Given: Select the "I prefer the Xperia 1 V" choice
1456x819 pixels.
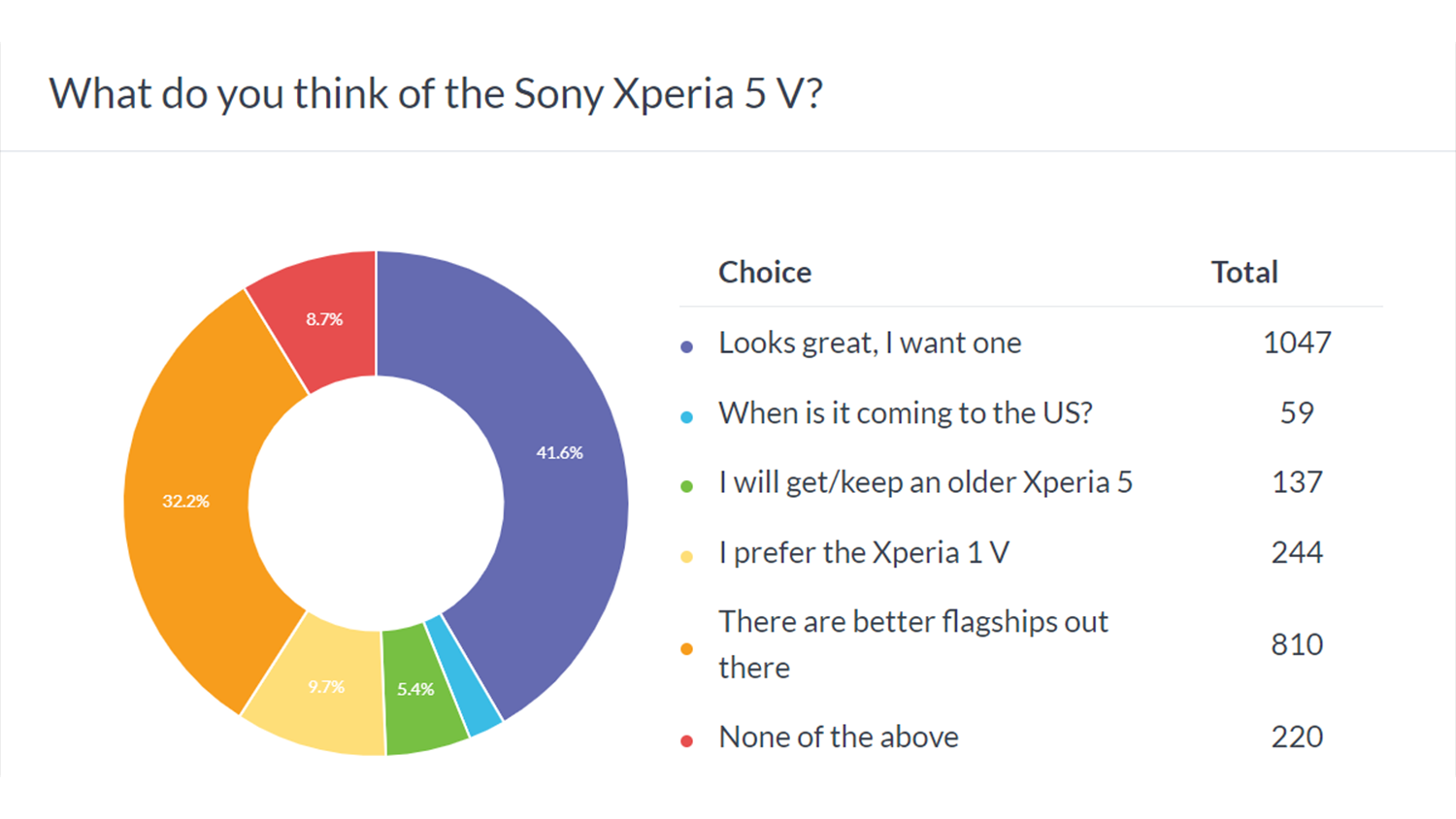Looking at the screenshot, I should tap(864, 552).
